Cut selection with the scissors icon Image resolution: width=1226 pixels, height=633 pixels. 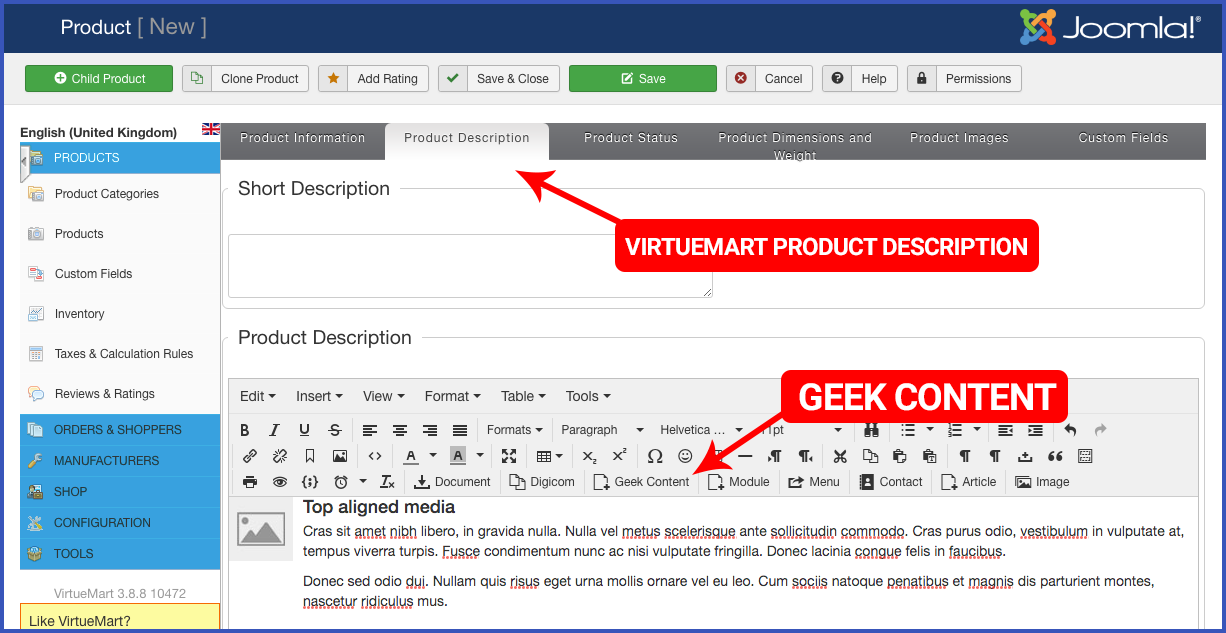[840, 456]
